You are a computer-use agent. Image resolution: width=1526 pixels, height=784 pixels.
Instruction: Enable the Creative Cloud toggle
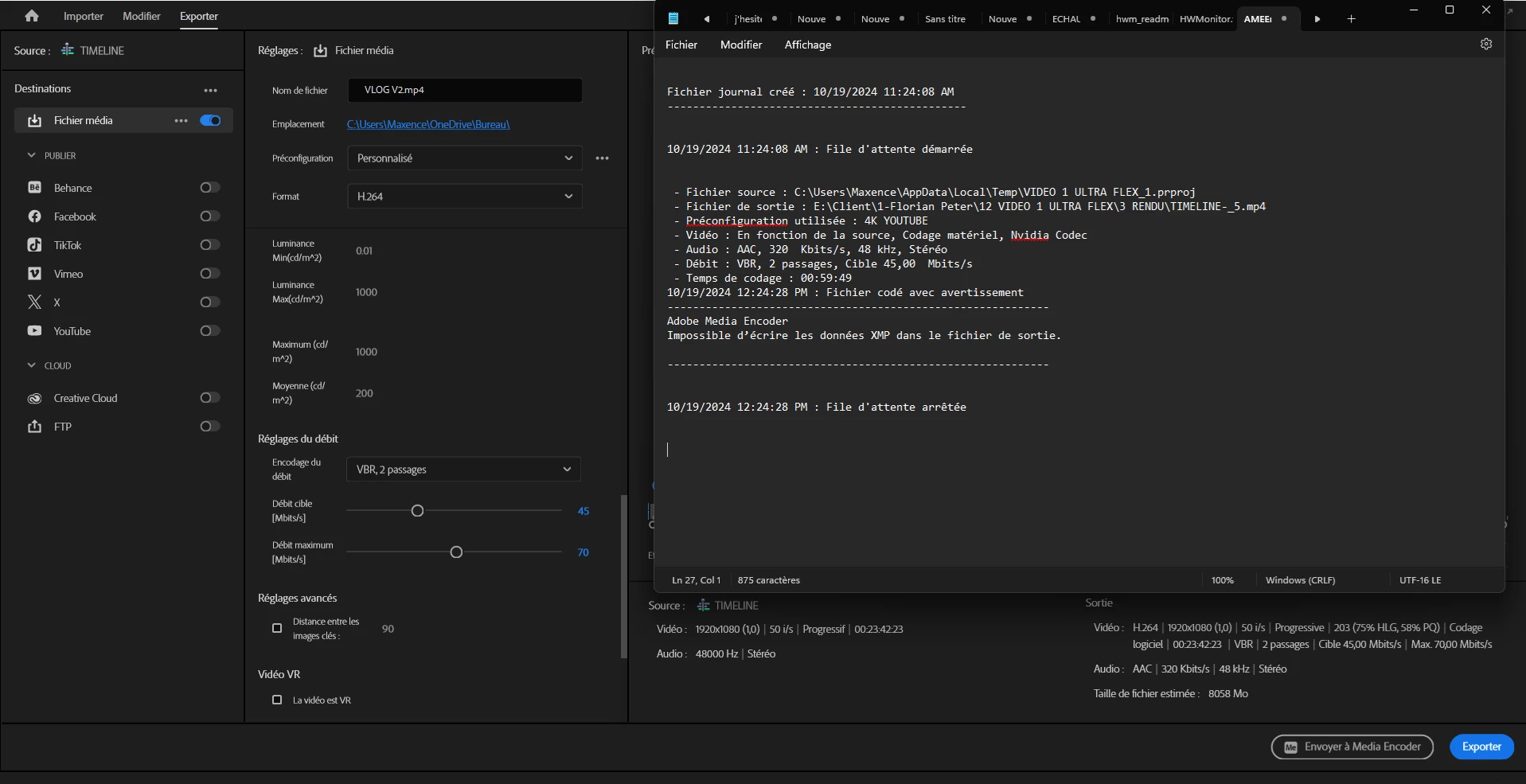point(210,398)
